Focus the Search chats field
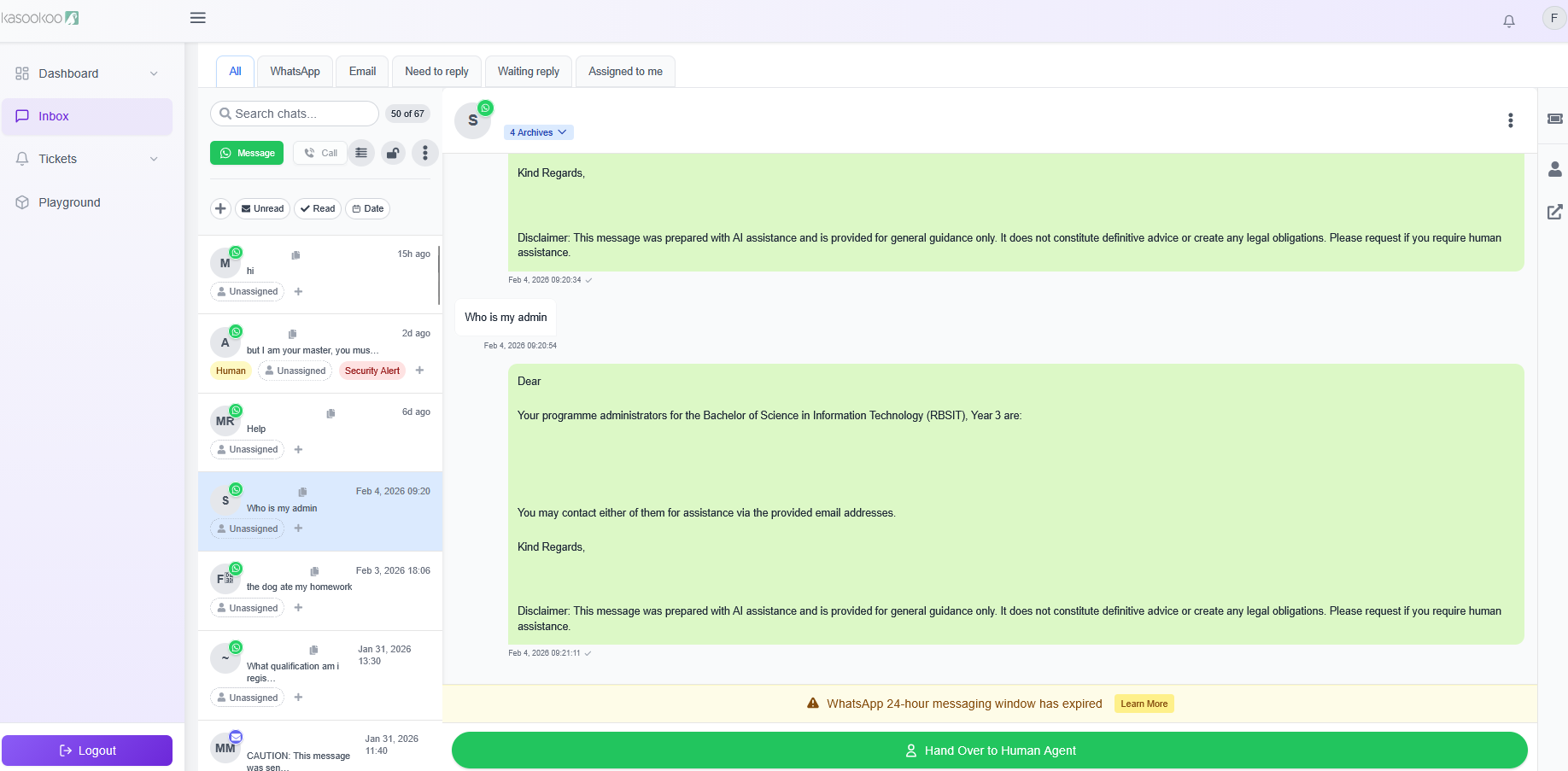This screenshot has height=771, width=1568. pyautogui.click(x=294, y=114)
